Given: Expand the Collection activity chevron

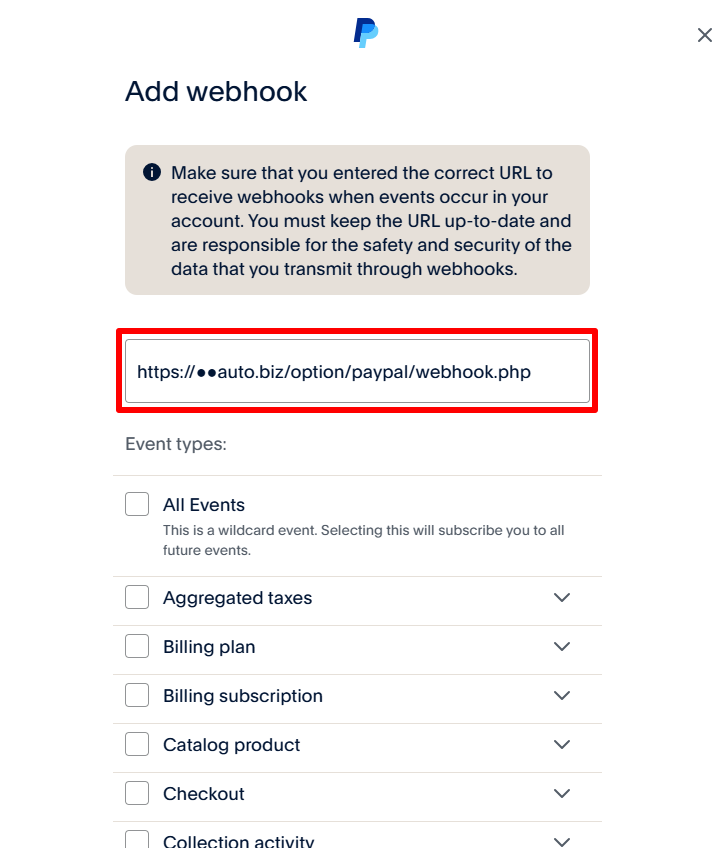Looking at the screenshot, I should pos(562,841).
